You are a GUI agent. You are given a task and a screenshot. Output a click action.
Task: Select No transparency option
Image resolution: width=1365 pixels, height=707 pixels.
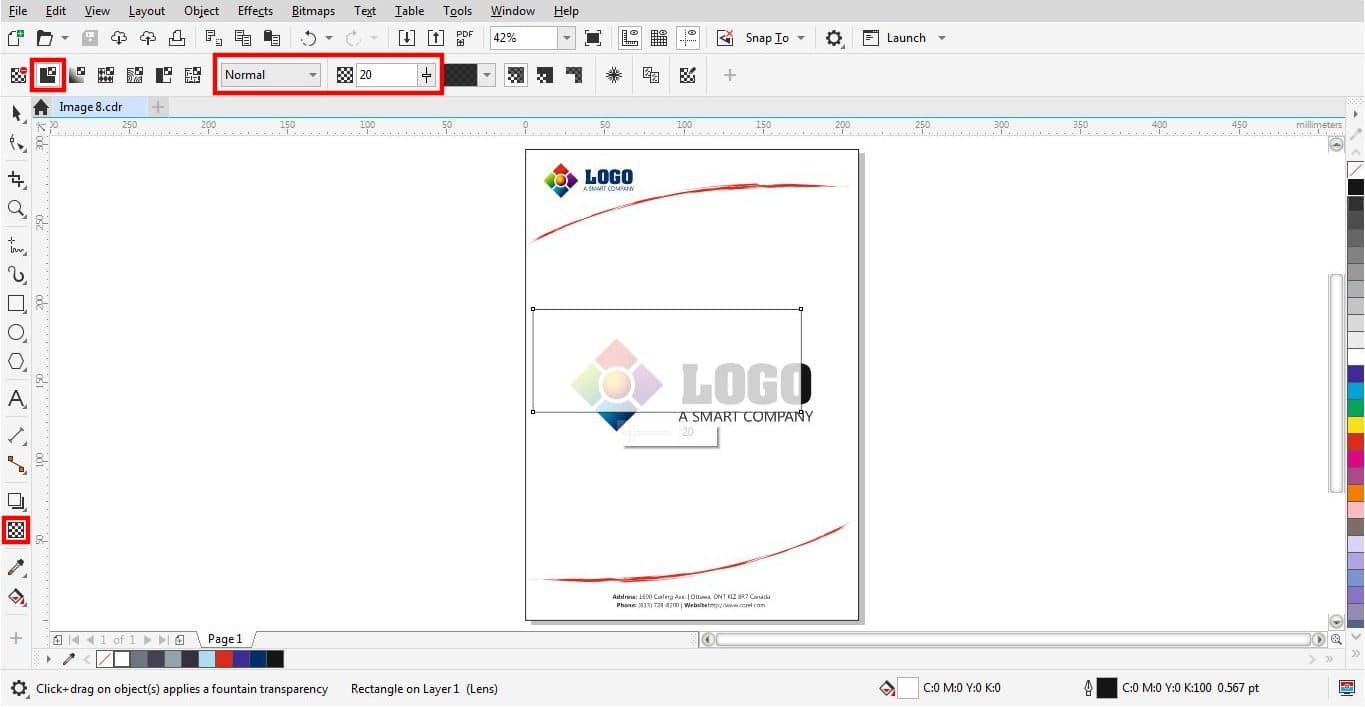pyautogui.click(x=18, y=74)
